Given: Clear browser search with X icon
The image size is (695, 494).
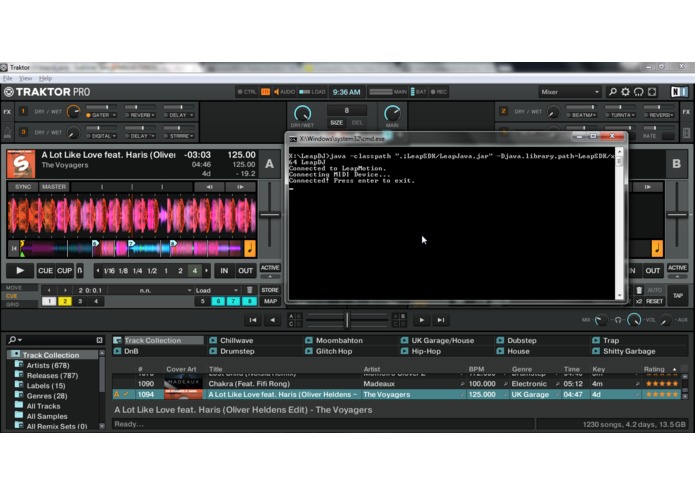Looking at the screenshot, I should coord(99,340).
